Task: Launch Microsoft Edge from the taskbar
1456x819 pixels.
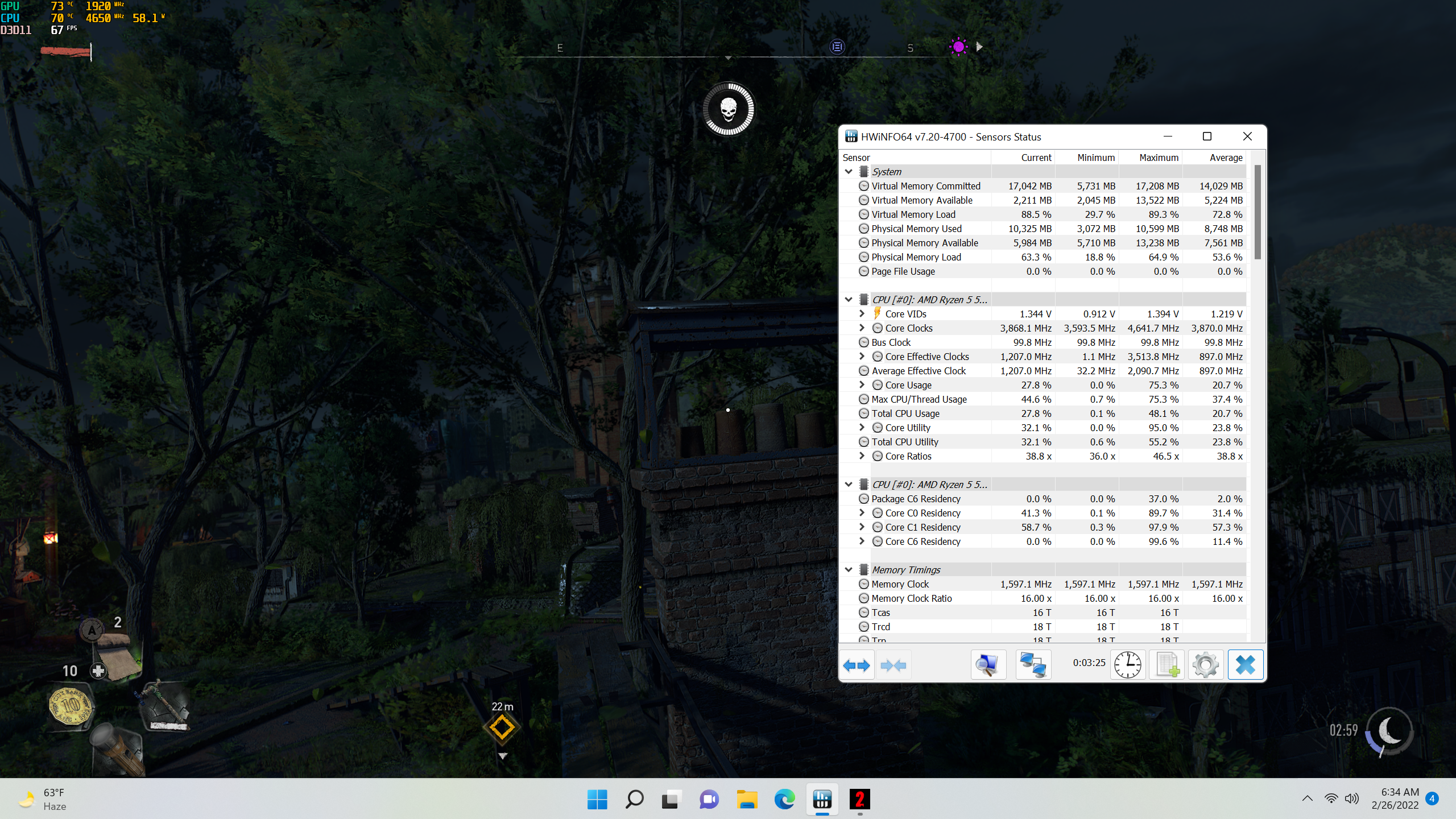Action: coord(784,800)
